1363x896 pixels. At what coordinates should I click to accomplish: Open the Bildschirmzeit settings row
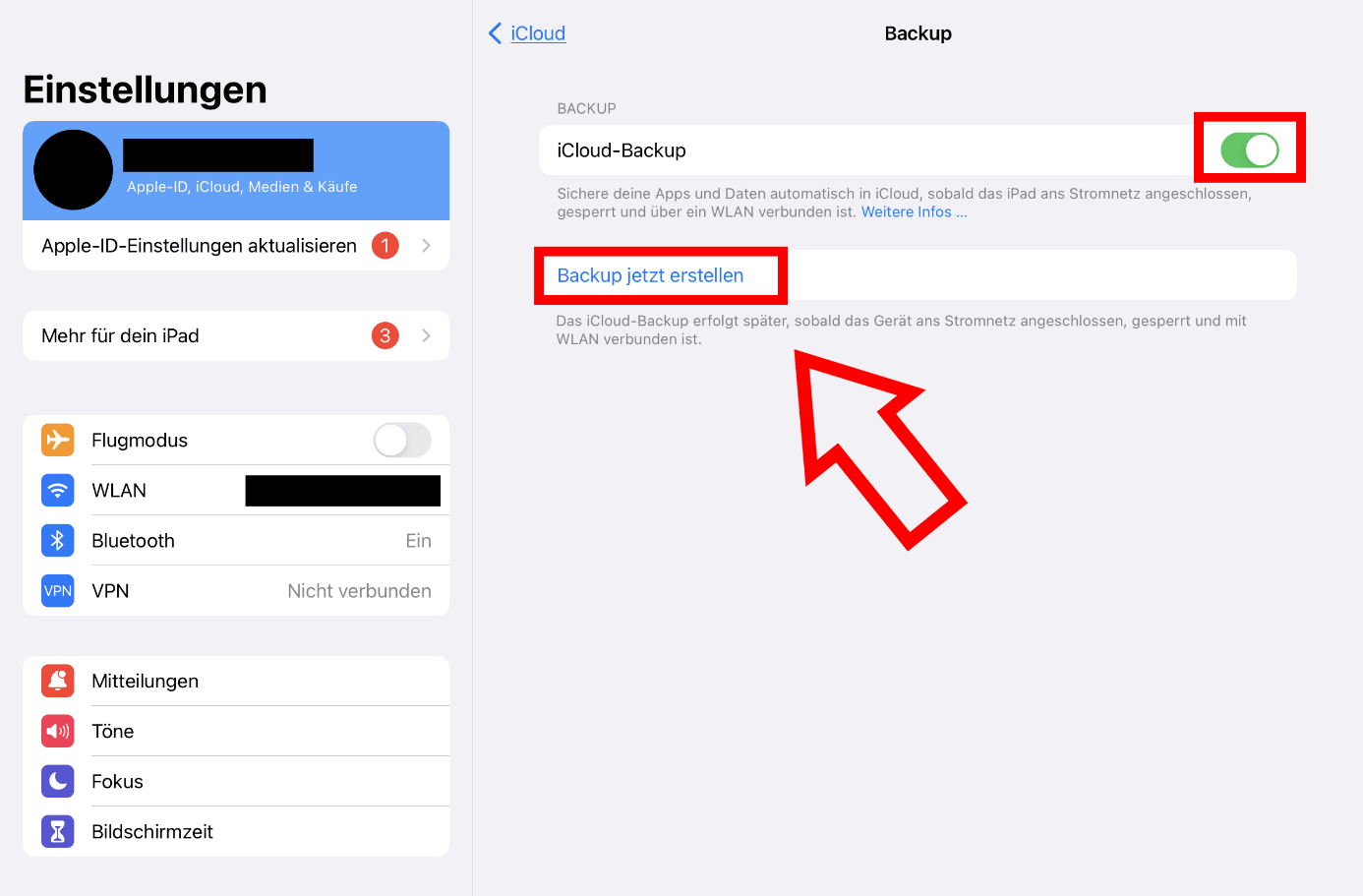click(236, 831)
